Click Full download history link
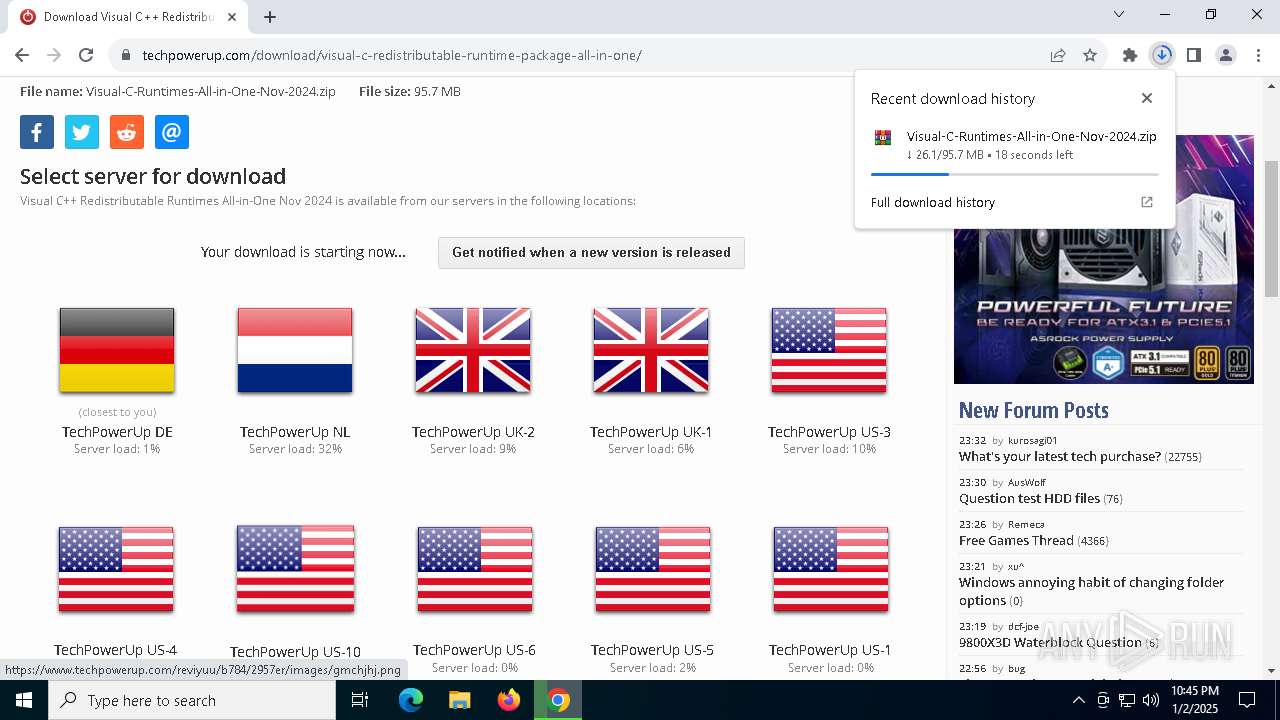 (x=933, y=202)
